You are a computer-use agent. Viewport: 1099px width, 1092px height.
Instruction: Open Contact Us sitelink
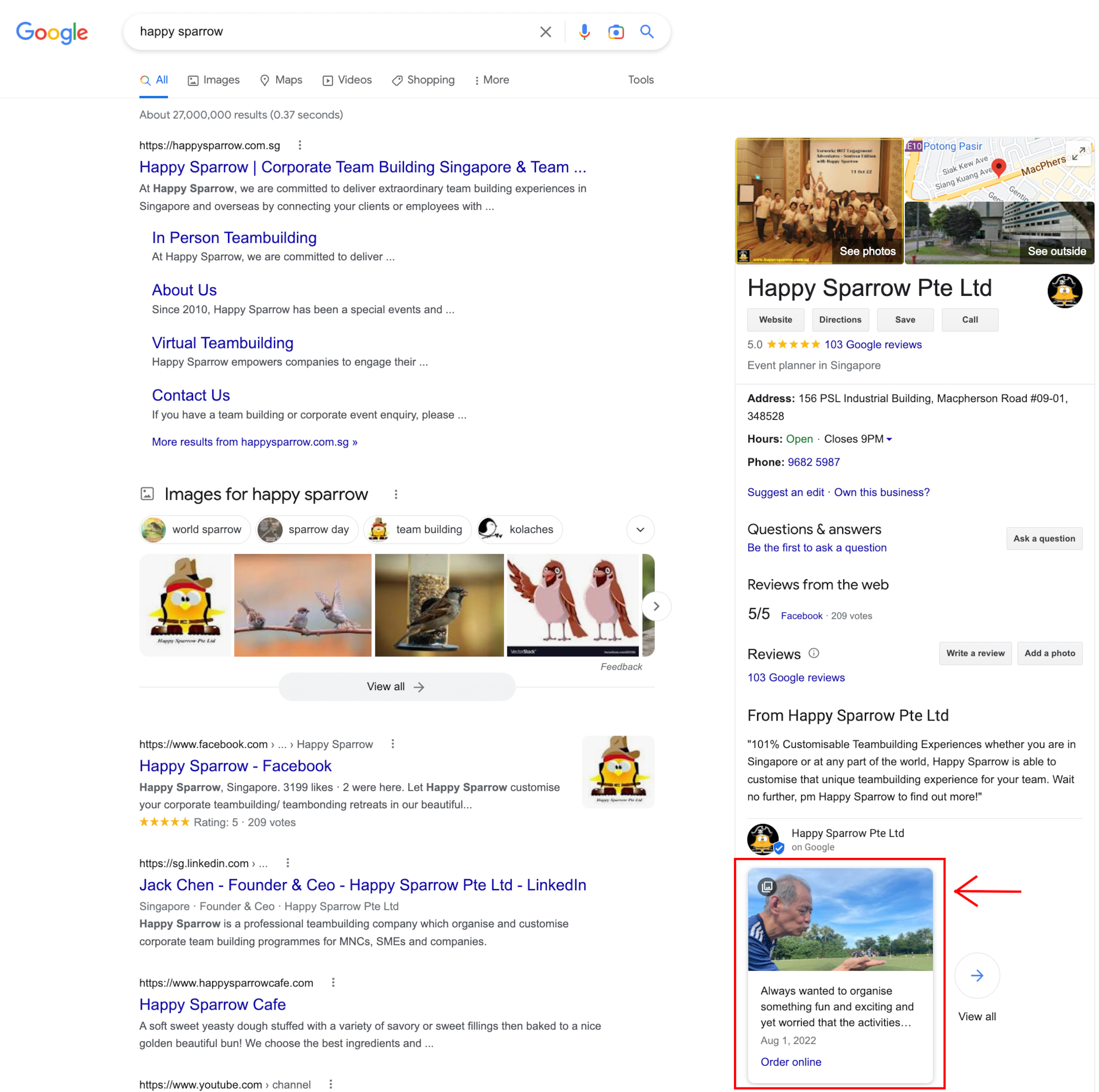pyautogui.click(x=191, y=395)
